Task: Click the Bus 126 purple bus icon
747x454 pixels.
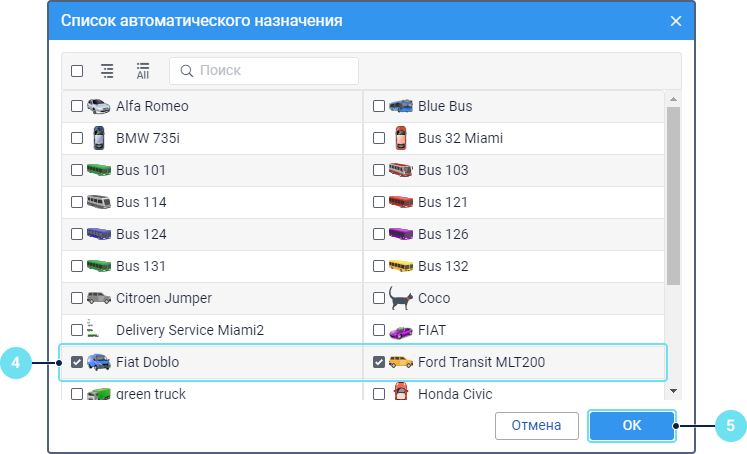Action: coord(400,234)
